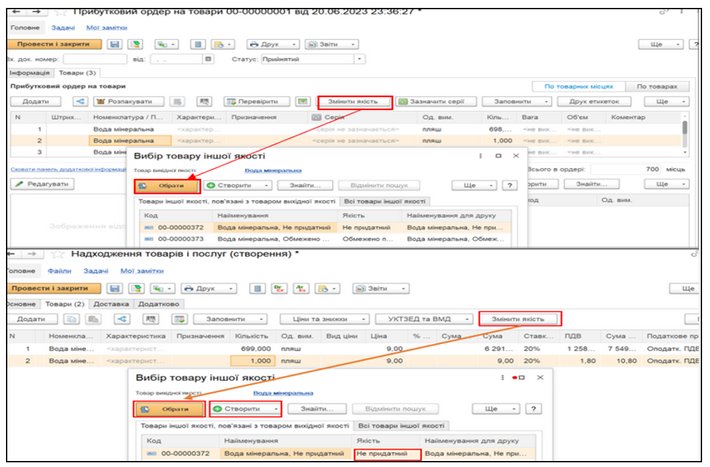
Task: Open help question mark in upper dialog
Action: point(508,185)
